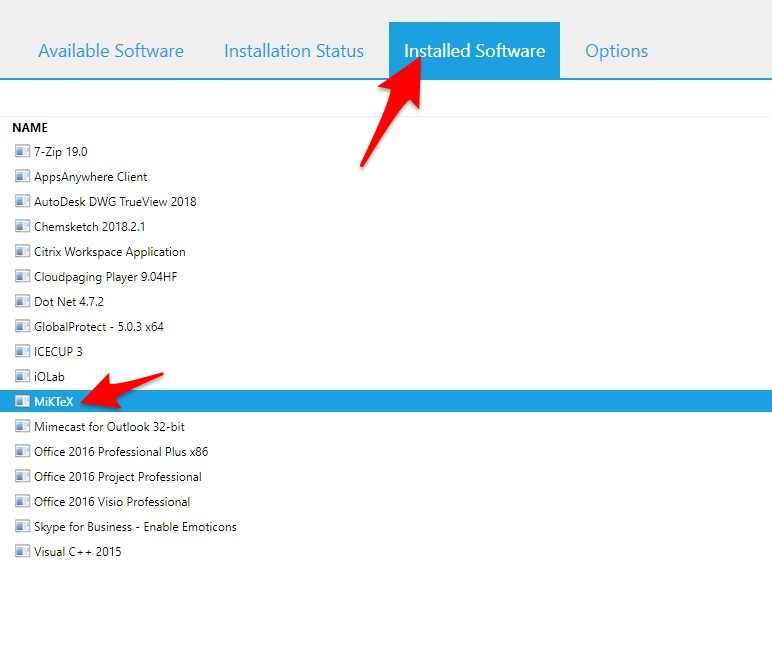The image size is (772, 647).
Task: Click the iOLab row icon
Action: [22, 376]
